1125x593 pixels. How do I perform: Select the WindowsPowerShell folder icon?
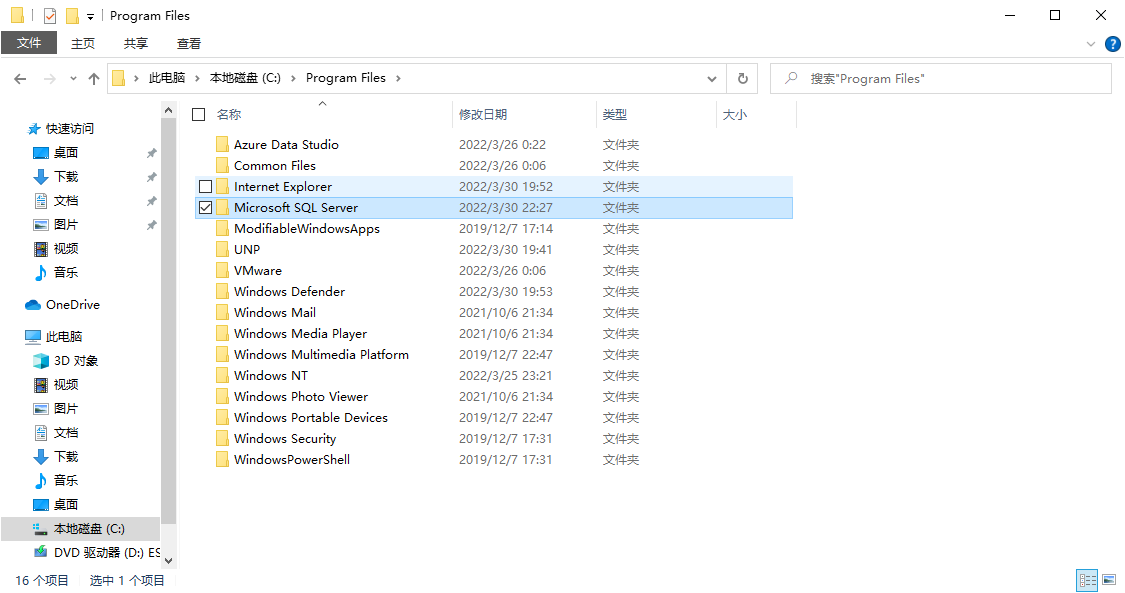pyautogui.click(x=222, y=460)
